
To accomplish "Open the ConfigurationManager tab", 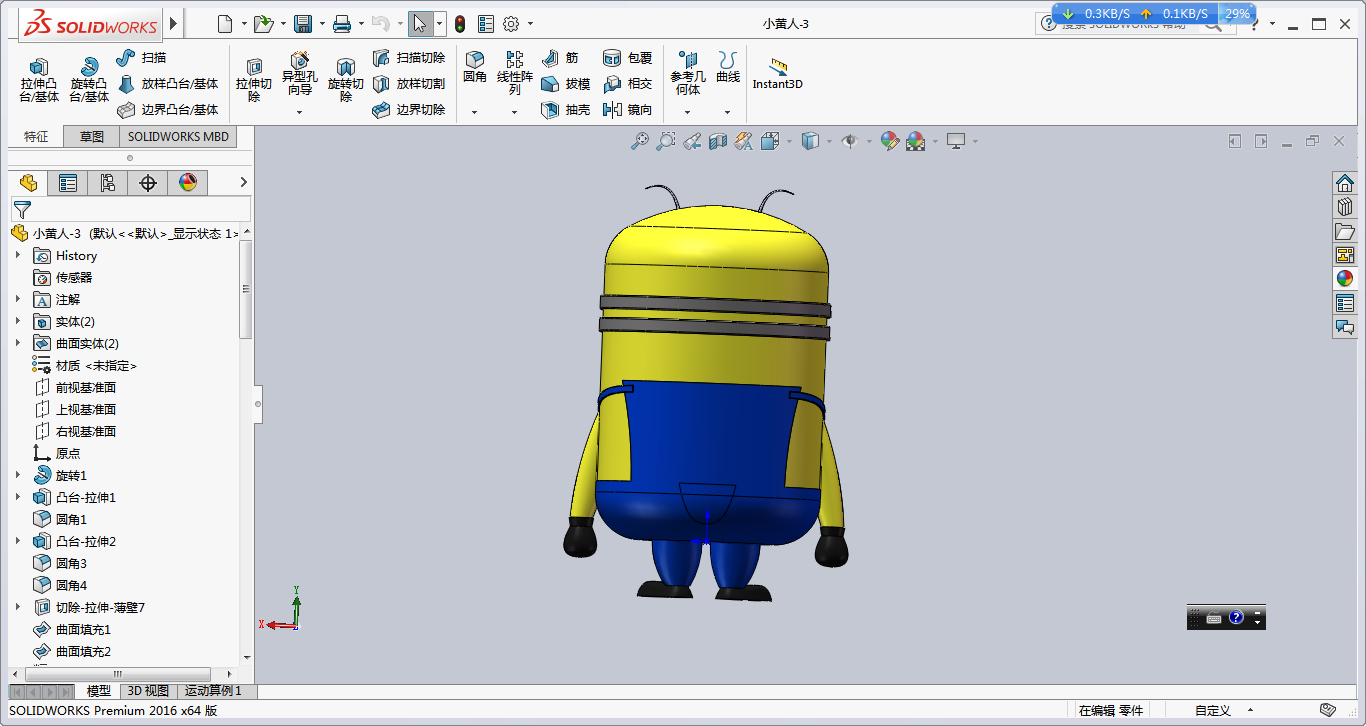I will [x=108, y=182].
